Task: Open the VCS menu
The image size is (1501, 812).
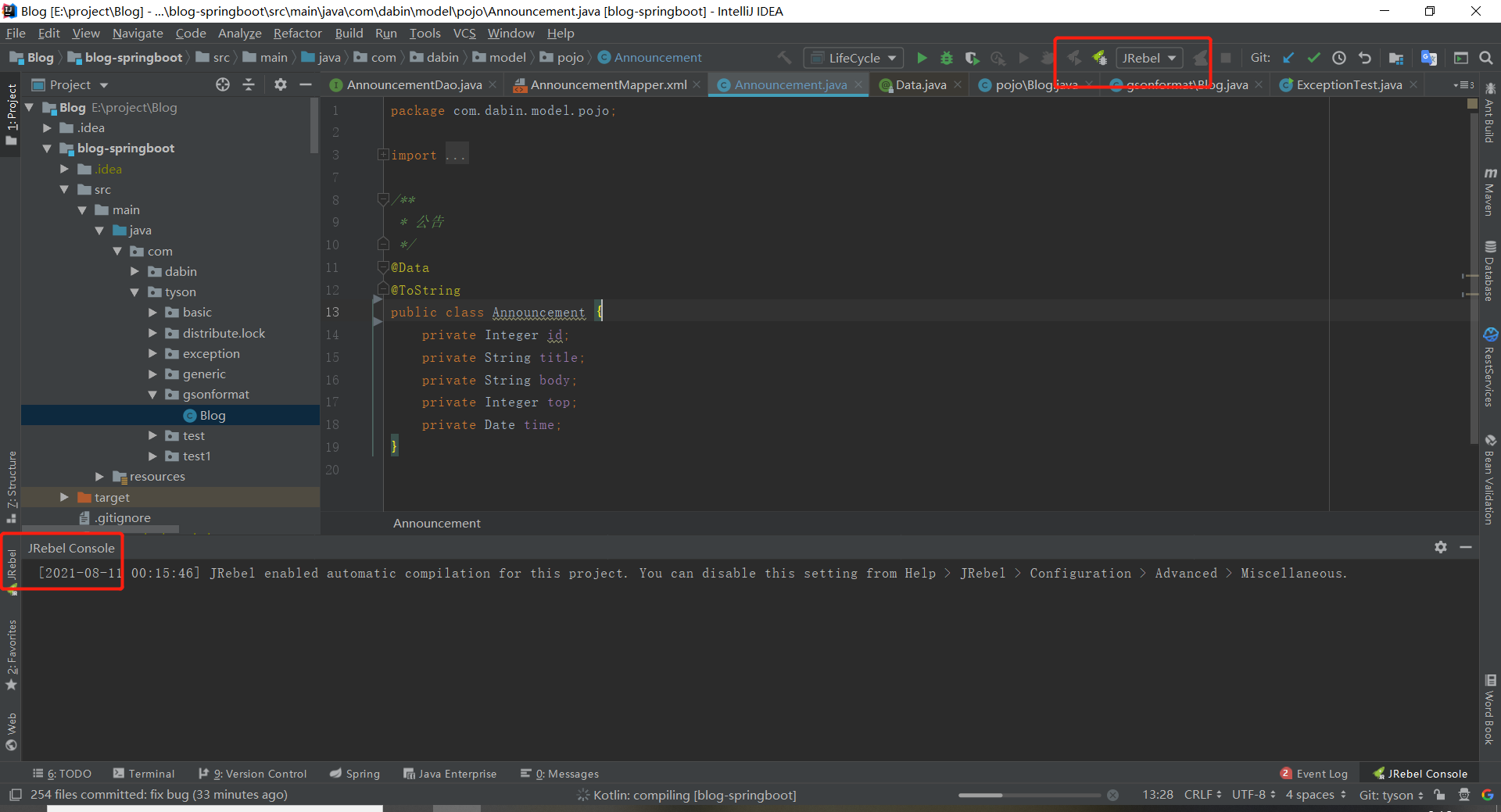Action: 464,33
